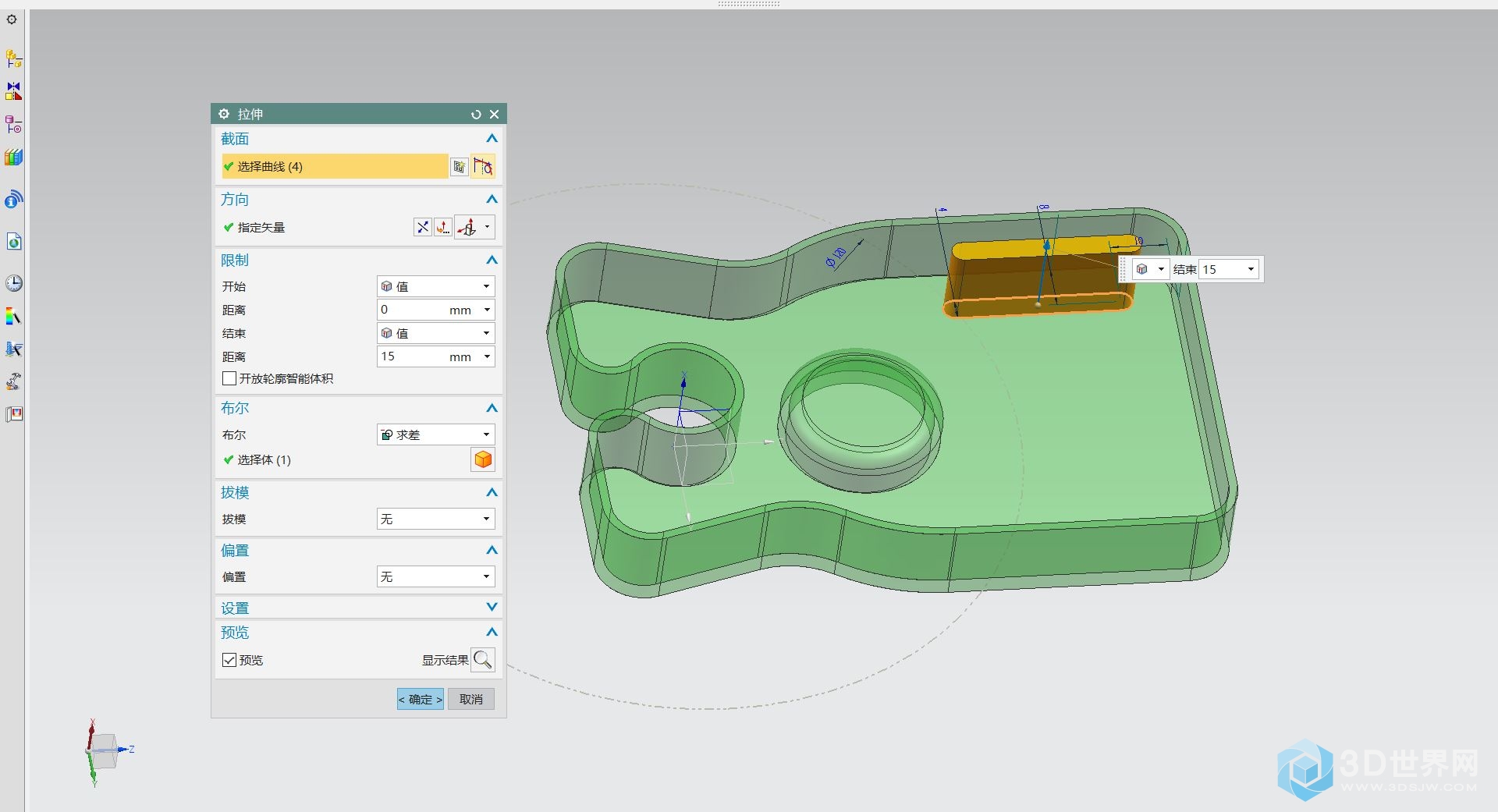Click the inferred vector icon

467,227
